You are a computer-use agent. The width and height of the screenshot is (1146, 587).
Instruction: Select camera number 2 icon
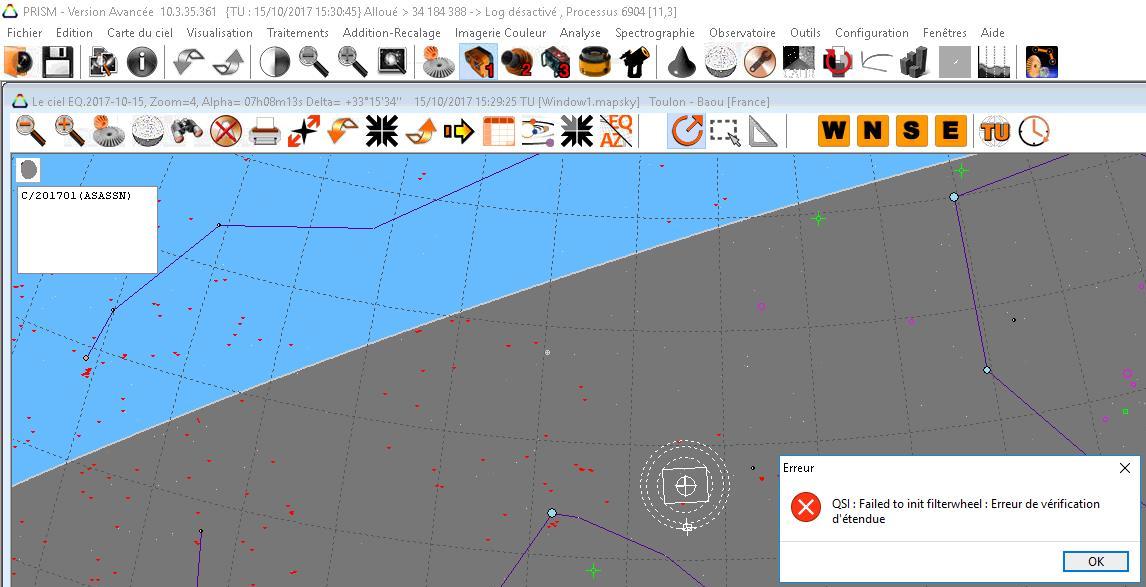517,63
